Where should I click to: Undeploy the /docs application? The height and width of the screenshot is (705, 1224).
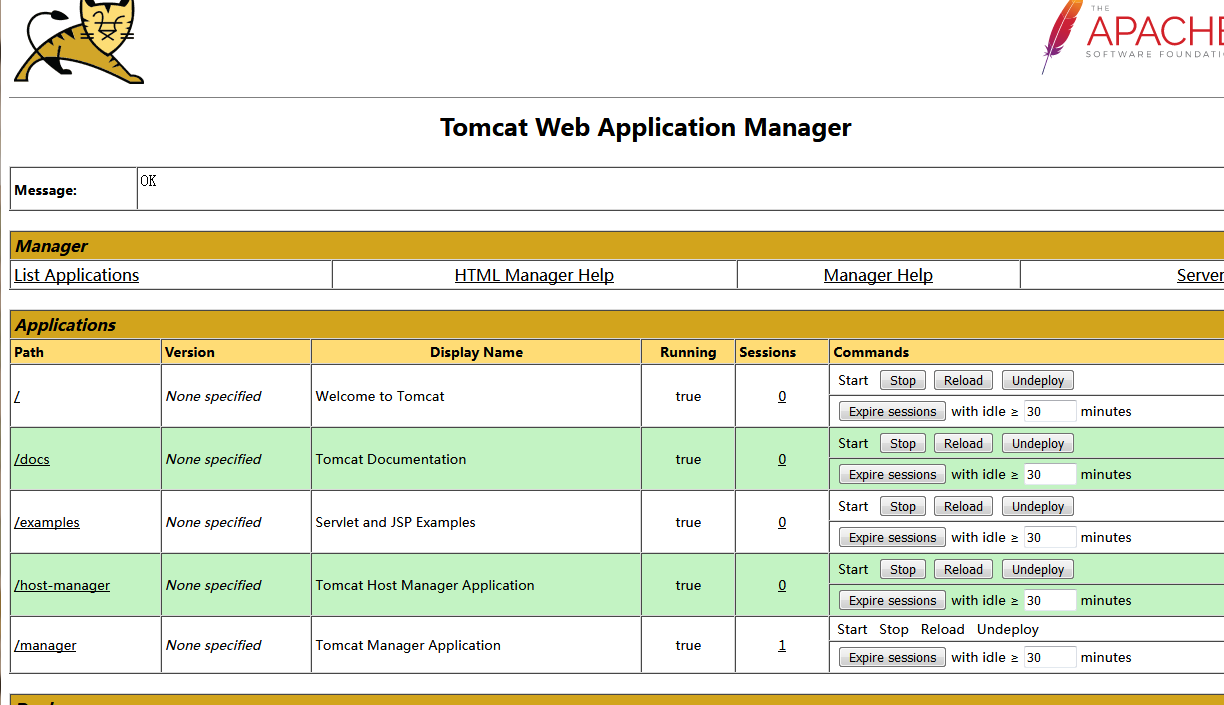pyautogui.click(x=1038, y=443)
